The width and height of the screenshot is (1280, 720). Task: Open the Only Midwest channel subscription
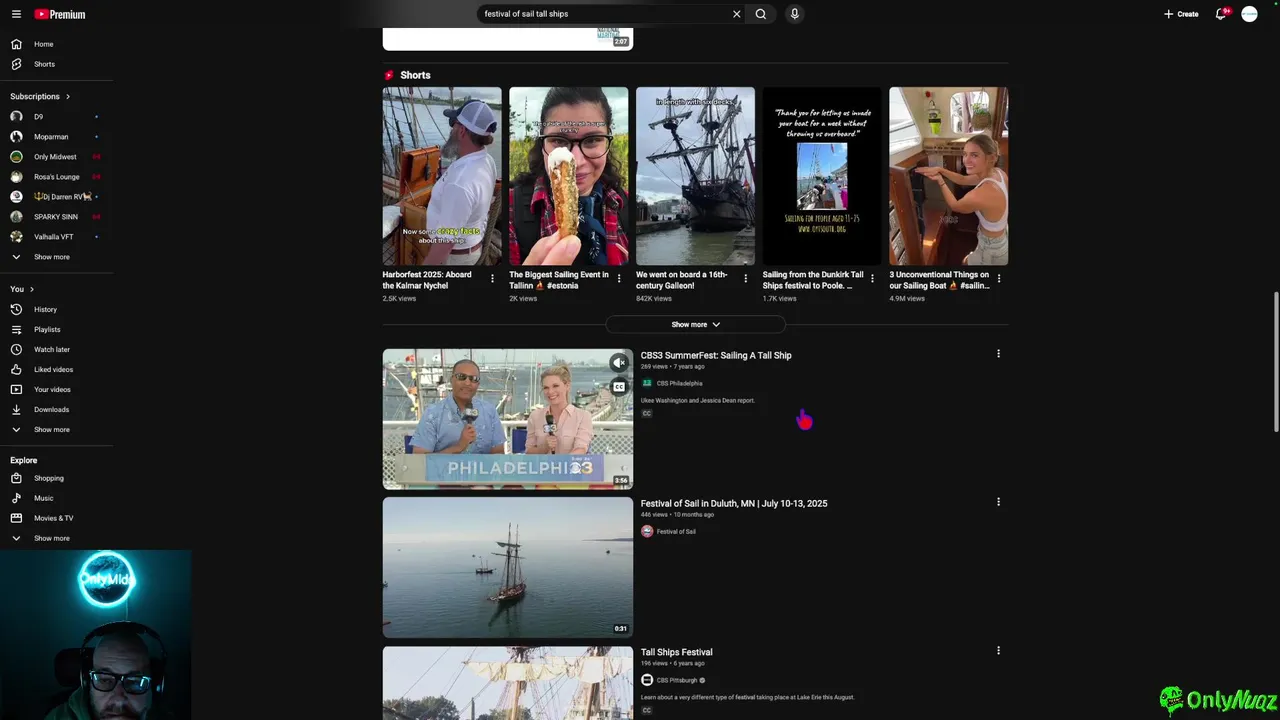(x=56, y=157)
